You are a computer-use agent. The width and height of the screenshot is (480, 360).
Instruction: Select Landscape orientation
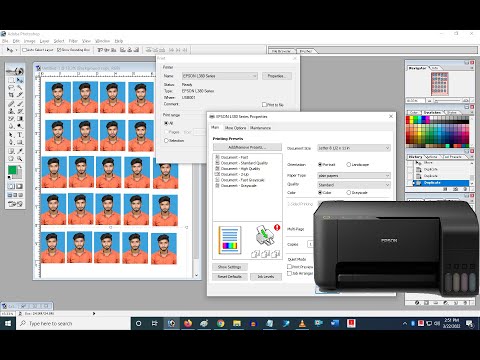[x=349, y=164]
